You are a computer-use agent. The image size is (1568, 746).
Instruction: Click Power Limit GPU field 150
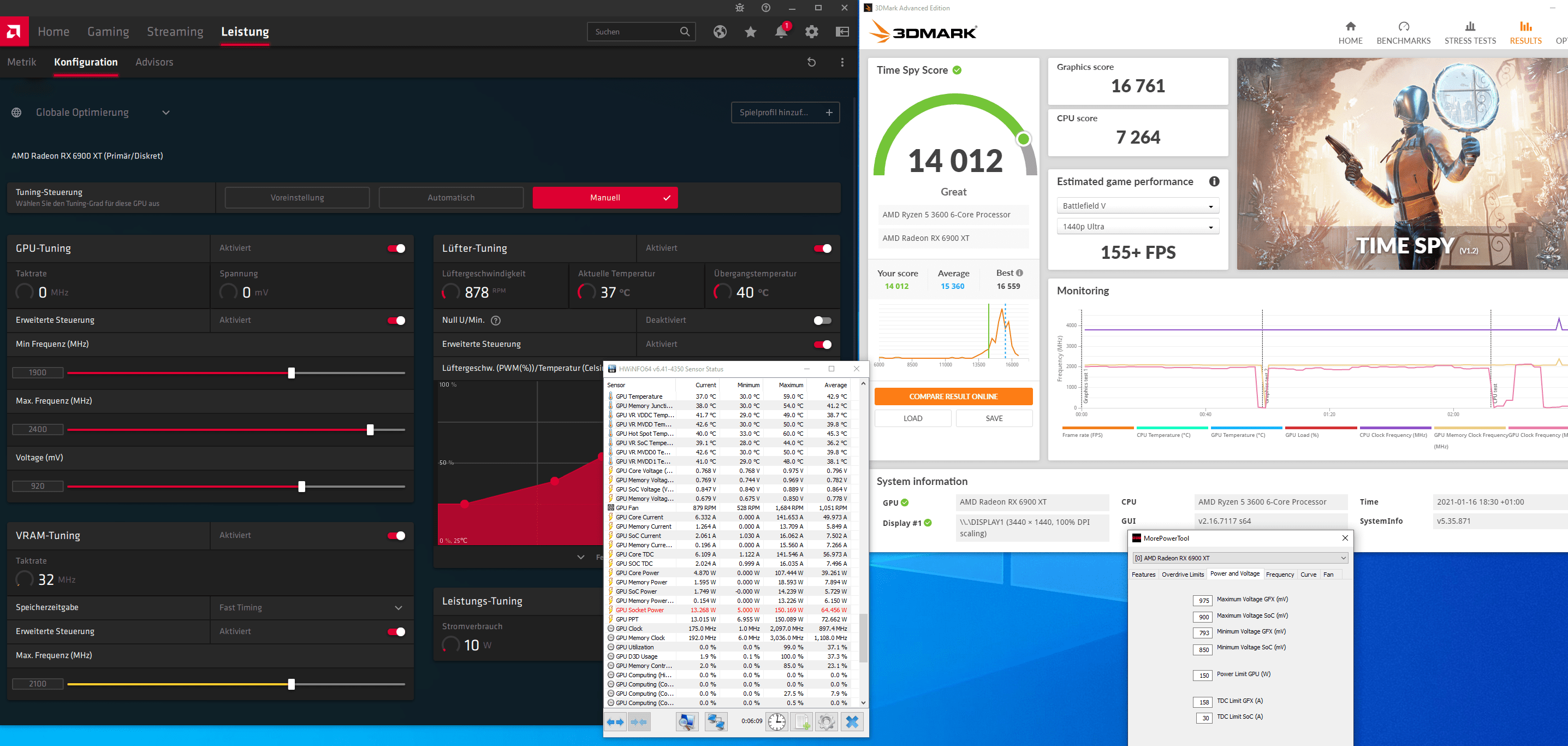pos(1202,676)
